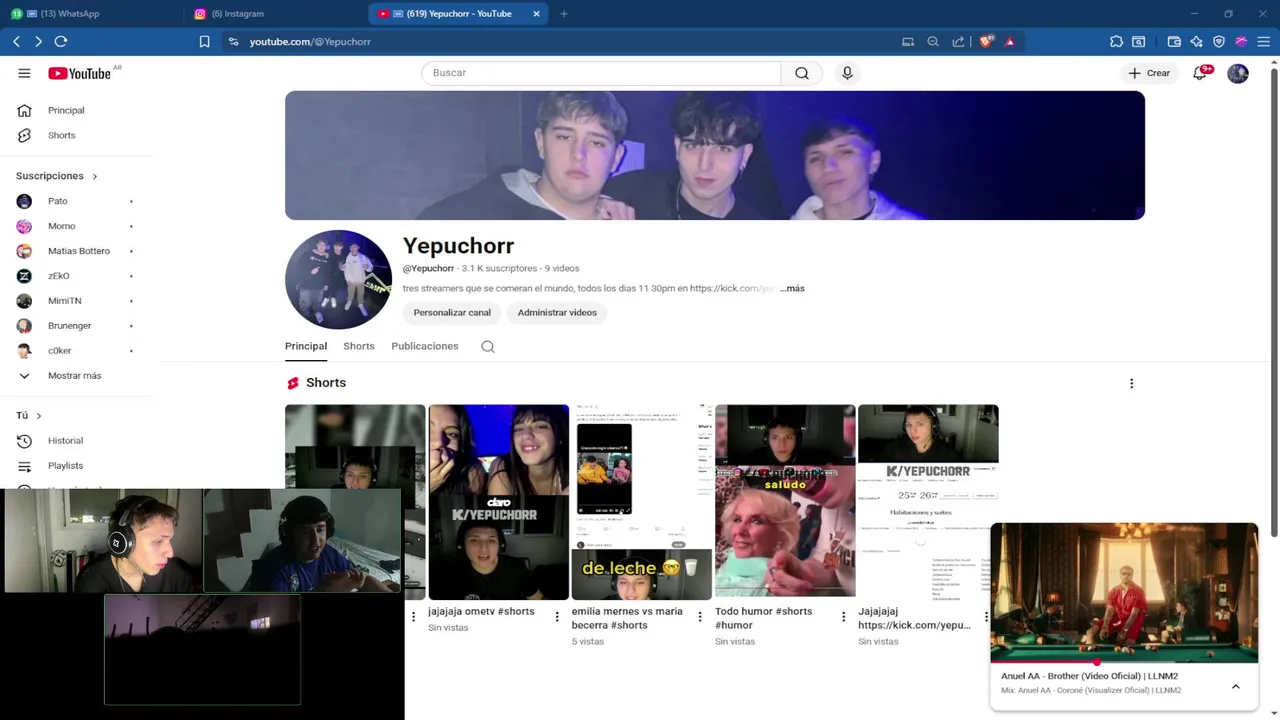1280x720 pixels.
Task: Click the share page icon
Action: [958, 41]
